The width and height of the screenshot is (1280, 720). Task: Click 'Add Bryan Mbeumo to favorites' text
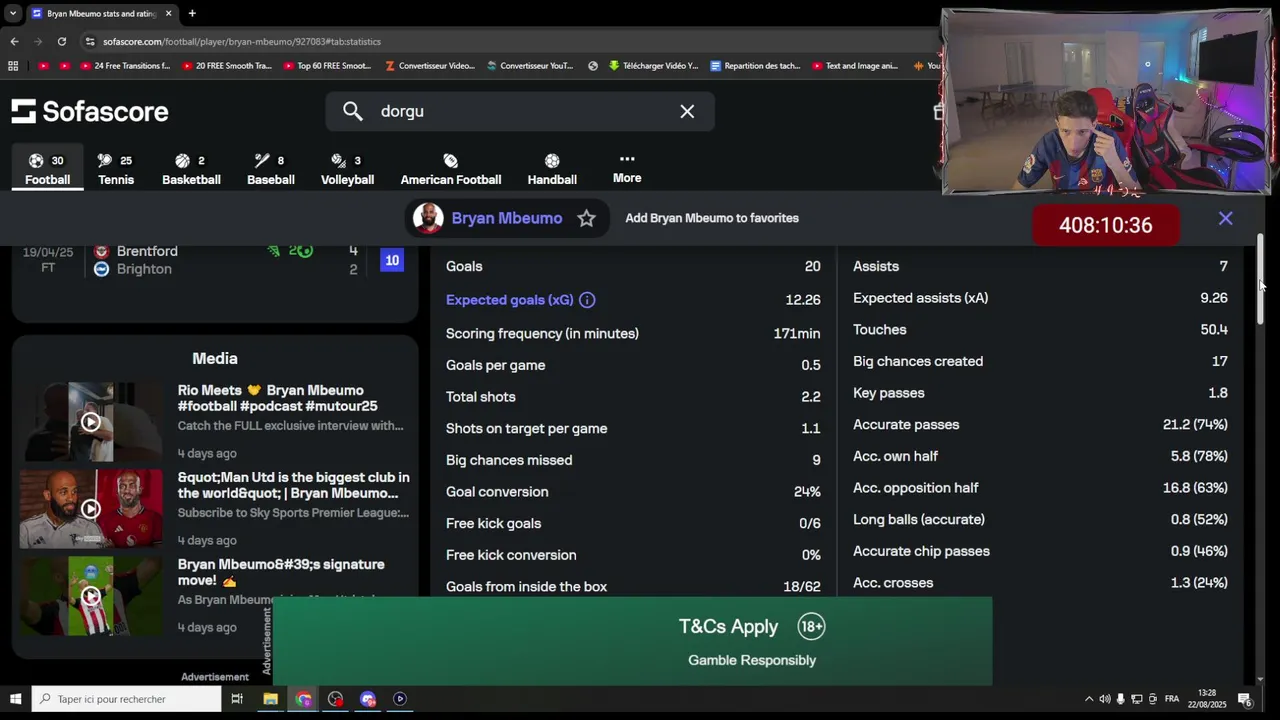pyautogui.click(x=712, y=218)
